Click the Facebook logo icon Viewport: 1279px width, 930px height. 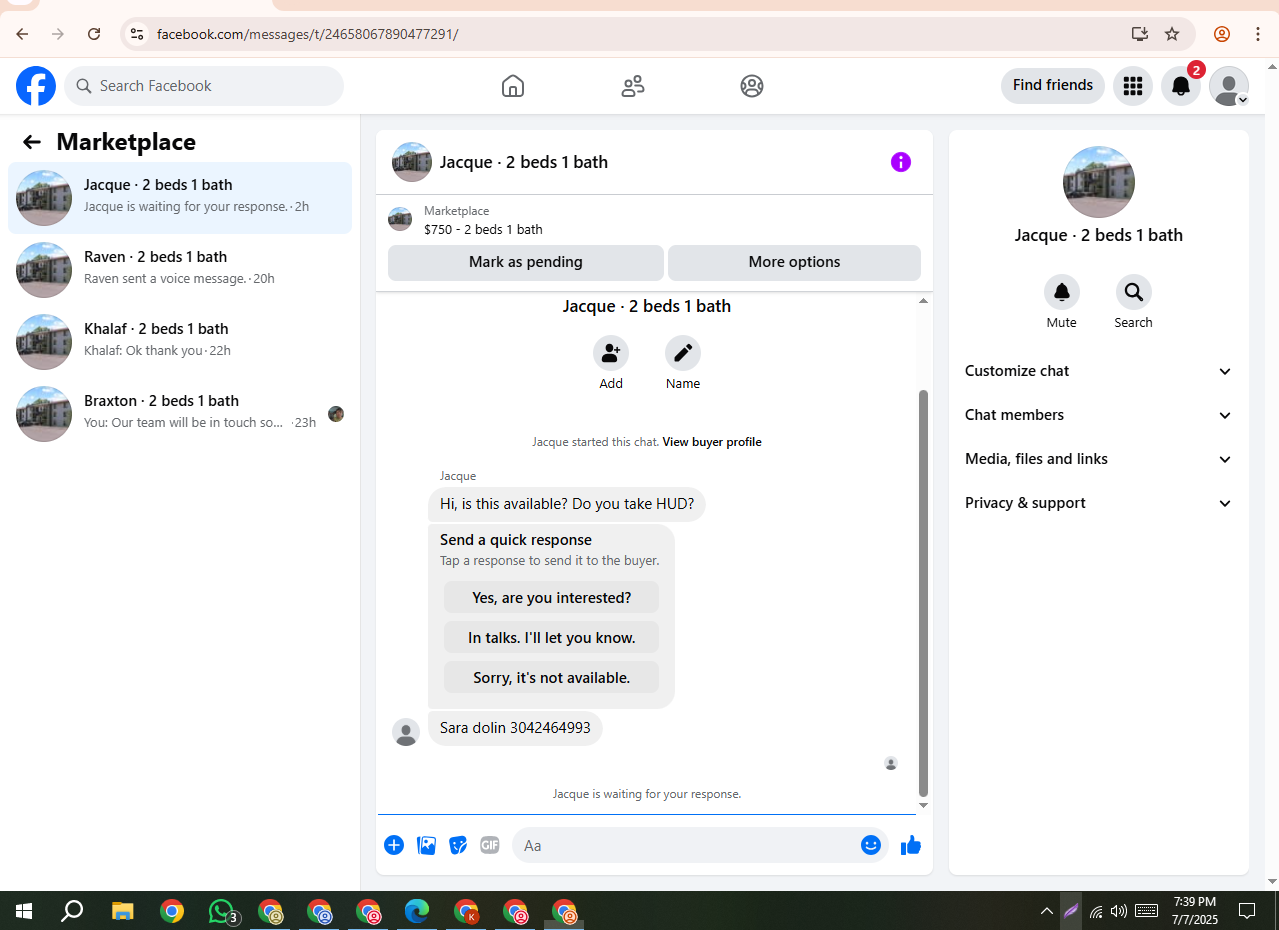36,86
